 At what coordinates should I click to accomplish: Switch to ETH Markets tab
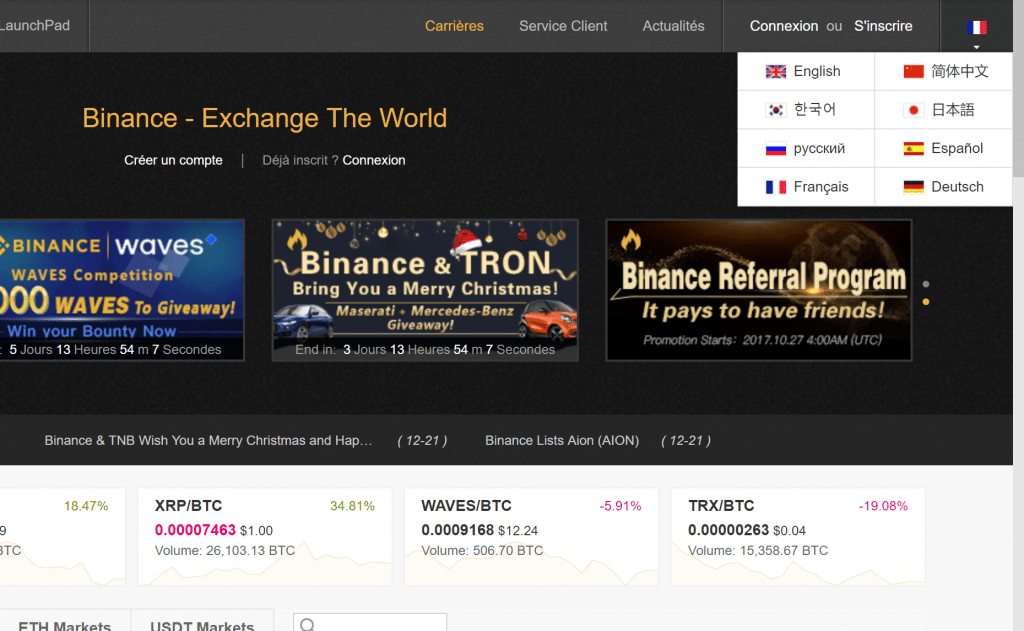point(65,623)
